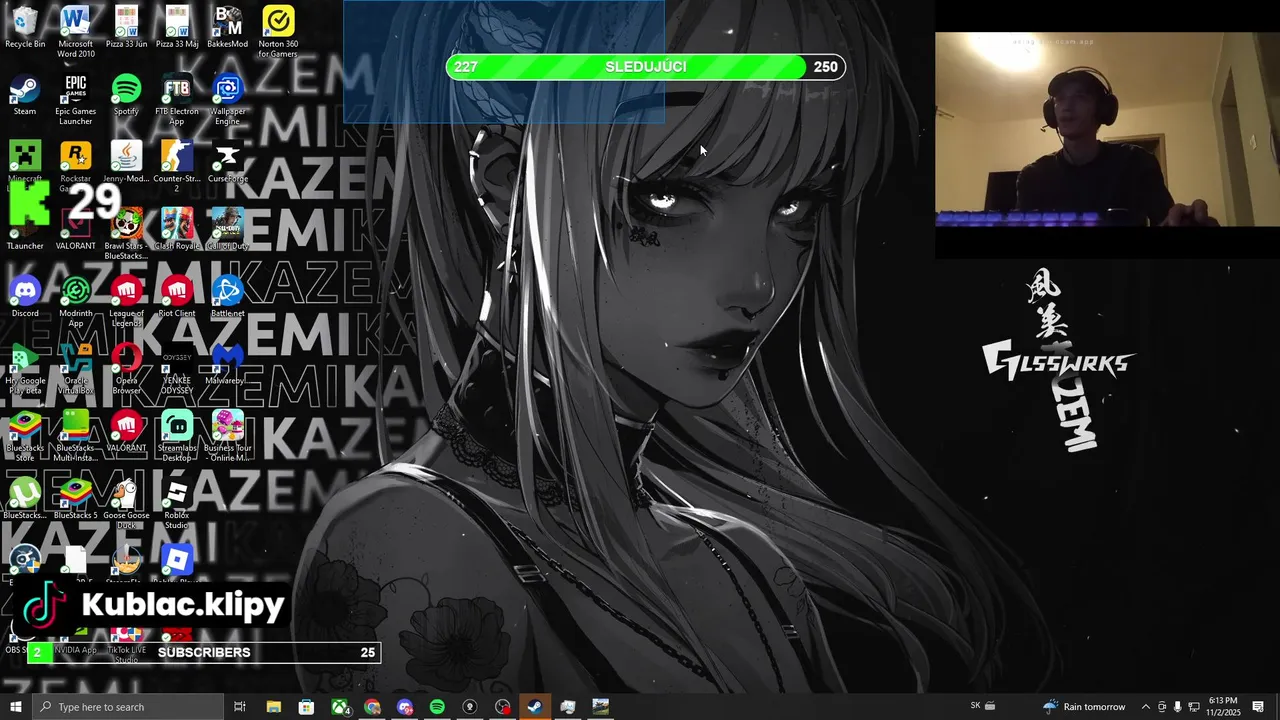Open League of Legends shortcut
The width and height of the screenshot is (1280, 720).
[x=126, y=301]
